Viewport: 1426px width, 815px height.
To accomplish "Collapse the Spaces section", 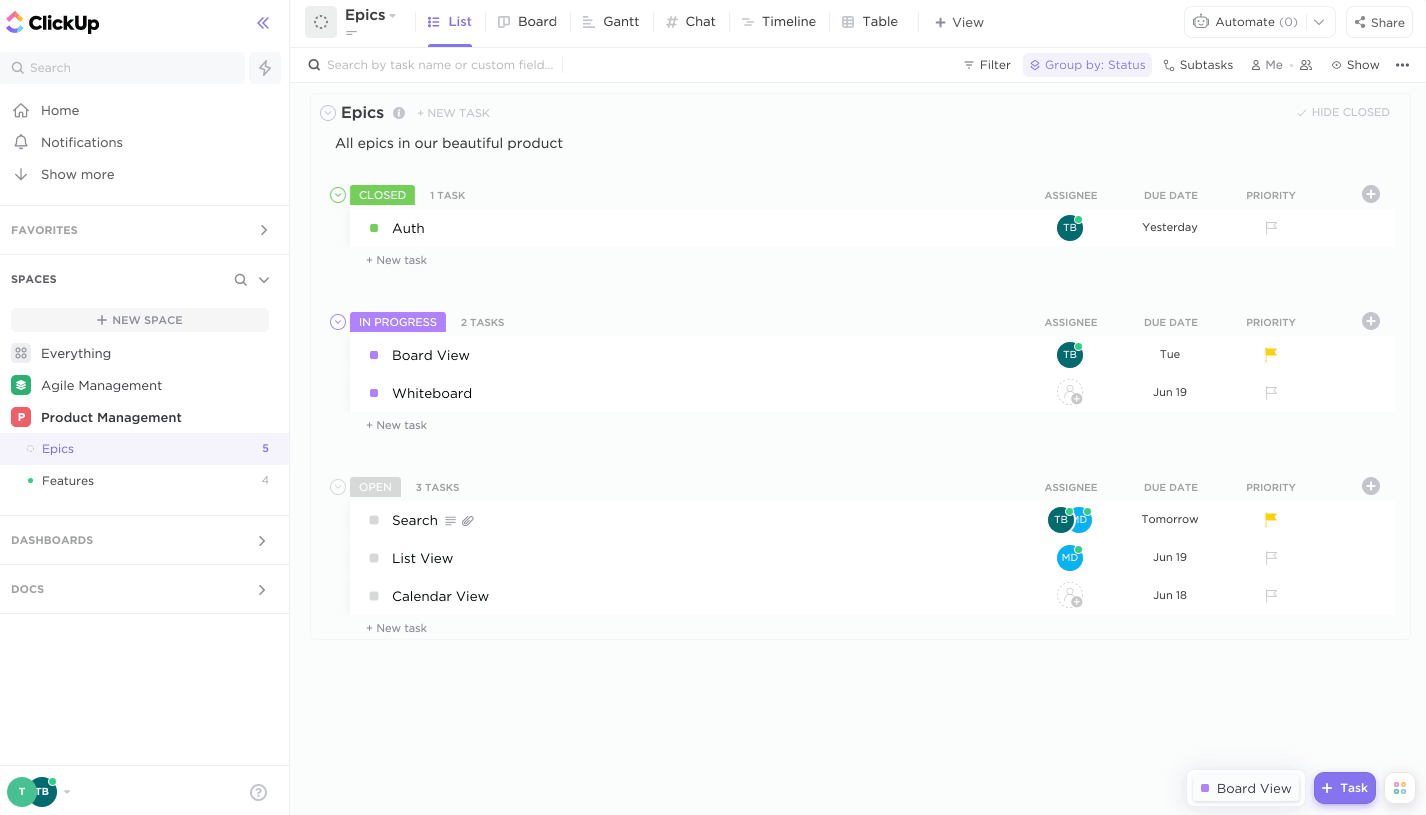I will (264, 279).
